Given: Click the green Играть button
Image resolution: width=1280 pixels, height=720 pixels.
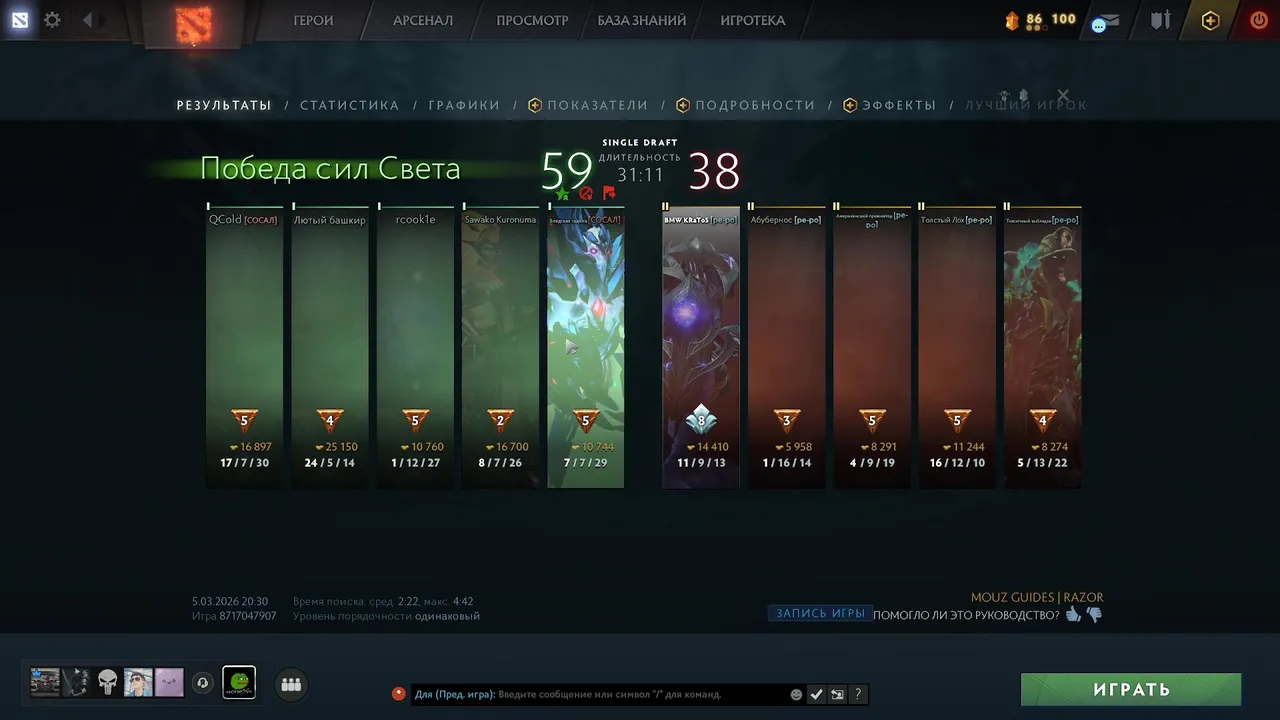Looking at the screenshot, I should [x=1131, y=690].
